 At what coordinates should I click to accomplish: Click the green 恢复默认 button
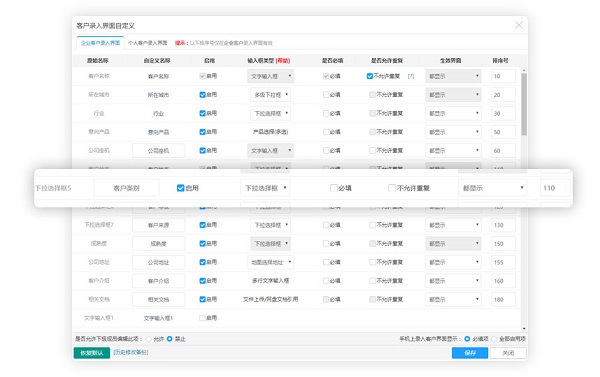(x=92, y=353)
